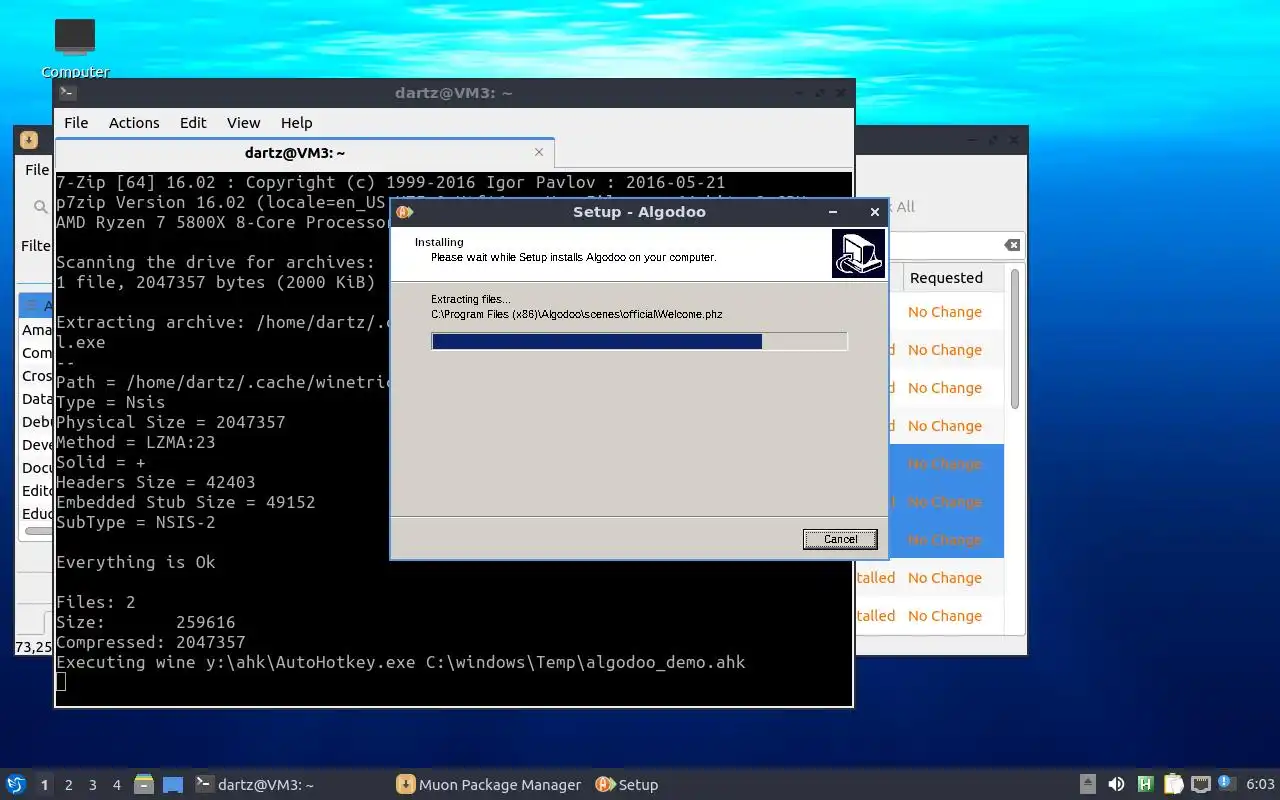Open the network connection tray icon
Image resolution: width=1280 pixels, height=800 pixels.
point(1201,785)
